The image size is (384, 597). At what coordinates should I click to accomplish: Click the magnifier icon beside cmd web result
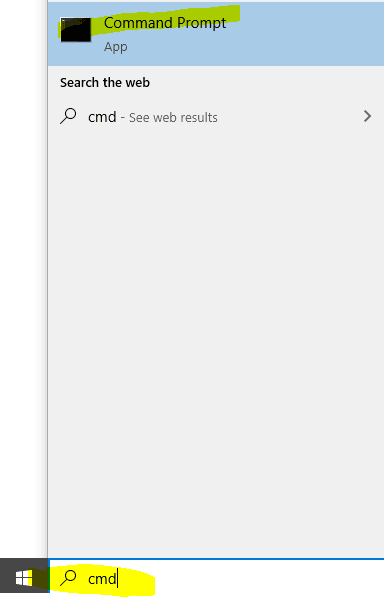point(69,116)
